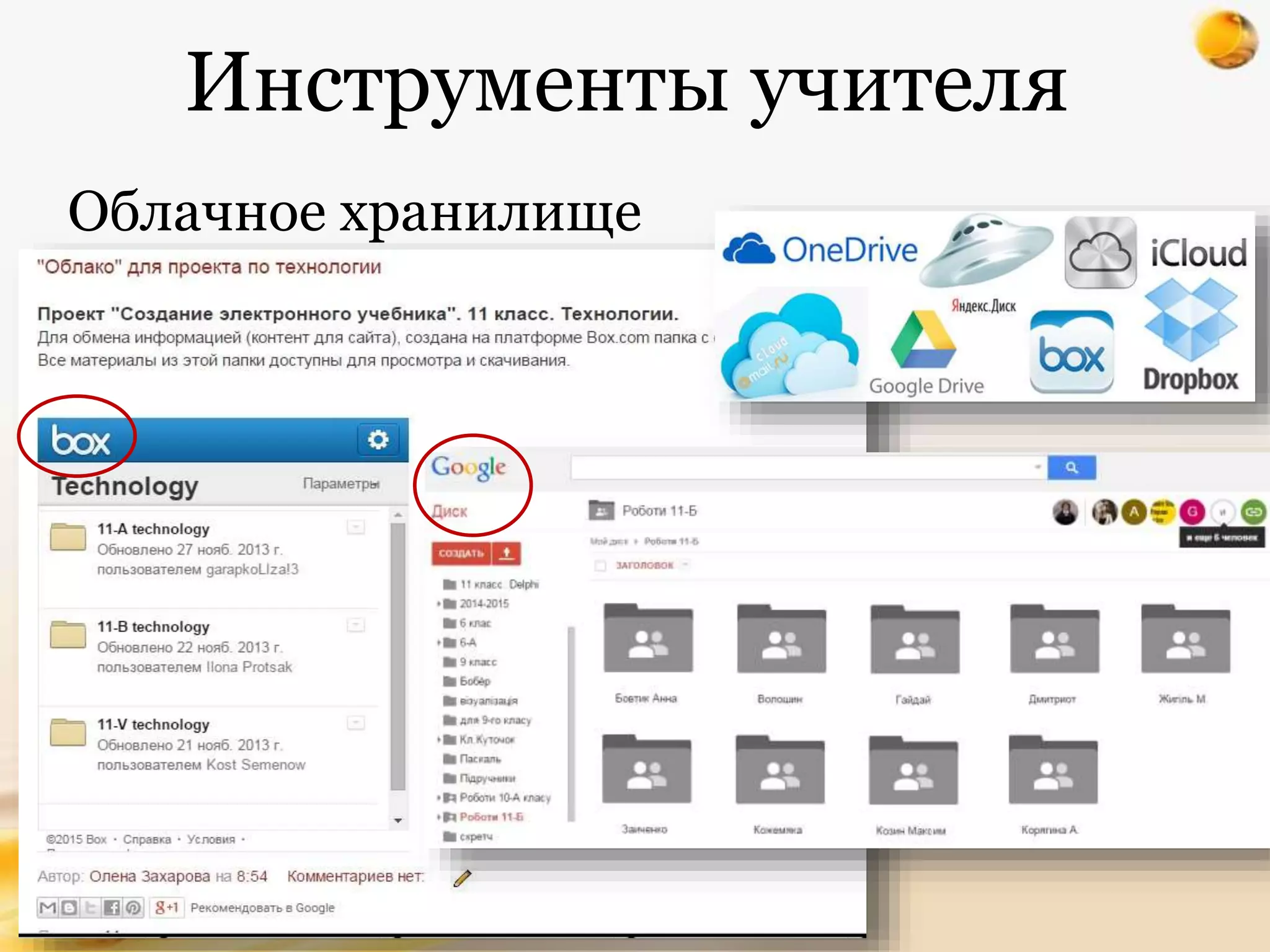Expand the Кл.Куточок folder tree arrow

pos(439,739)
